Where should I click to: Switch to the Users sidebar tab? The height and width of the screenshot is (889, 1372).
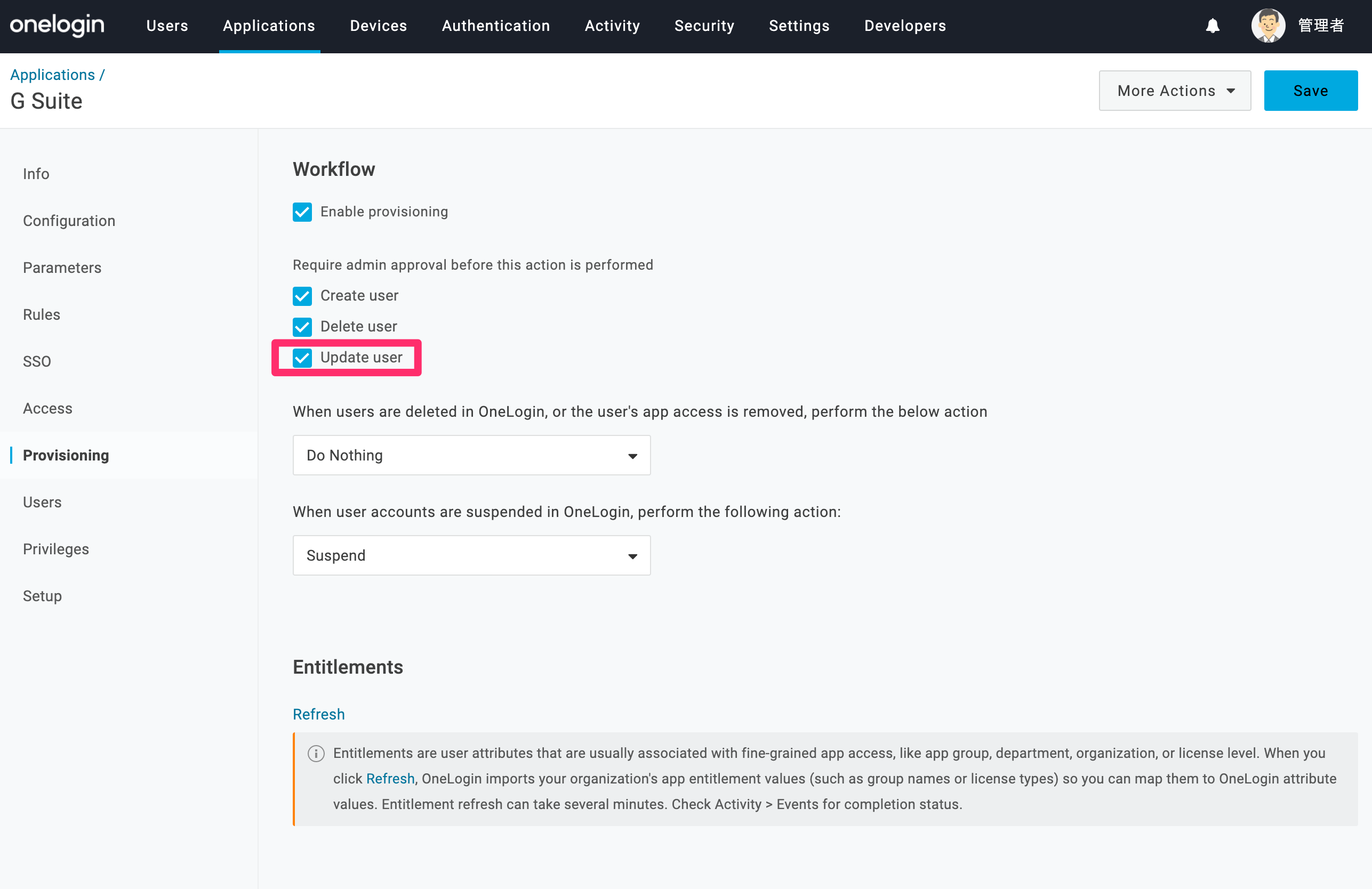coord(42,503)
